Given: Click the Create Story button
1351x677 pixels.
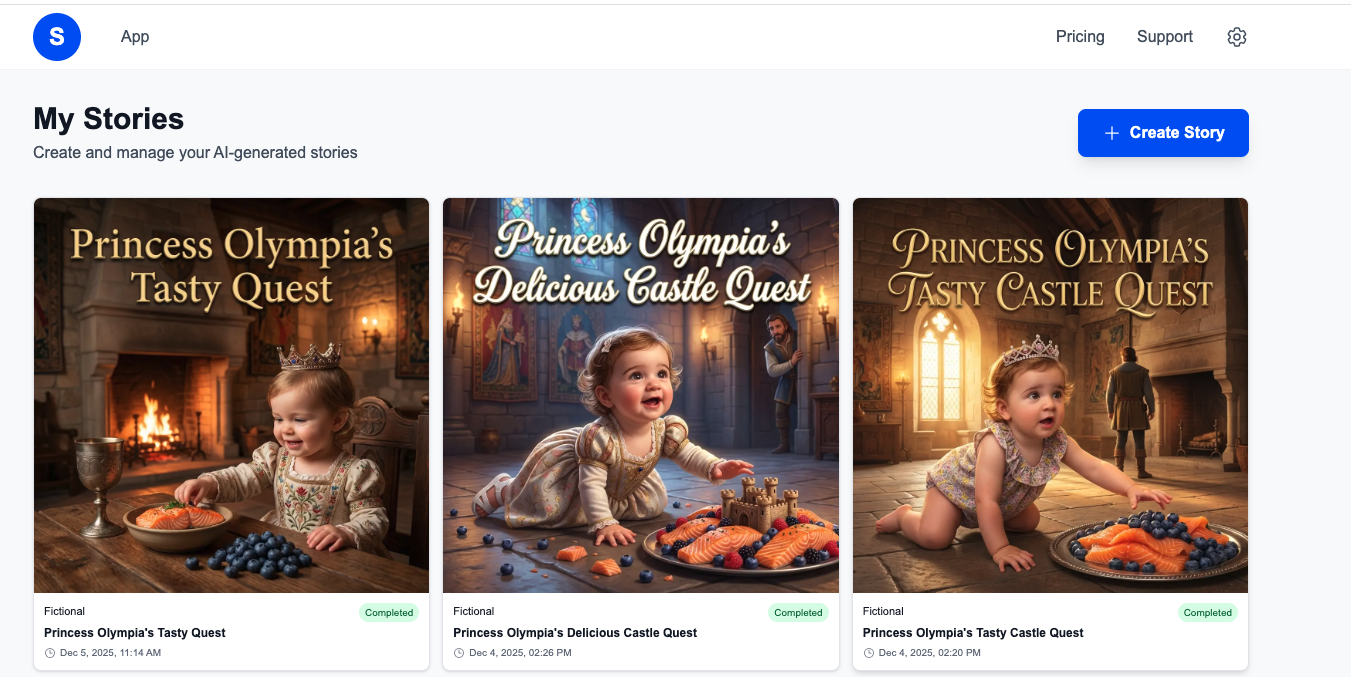Looking at the screenshot, I should [x=1163, y=132].
